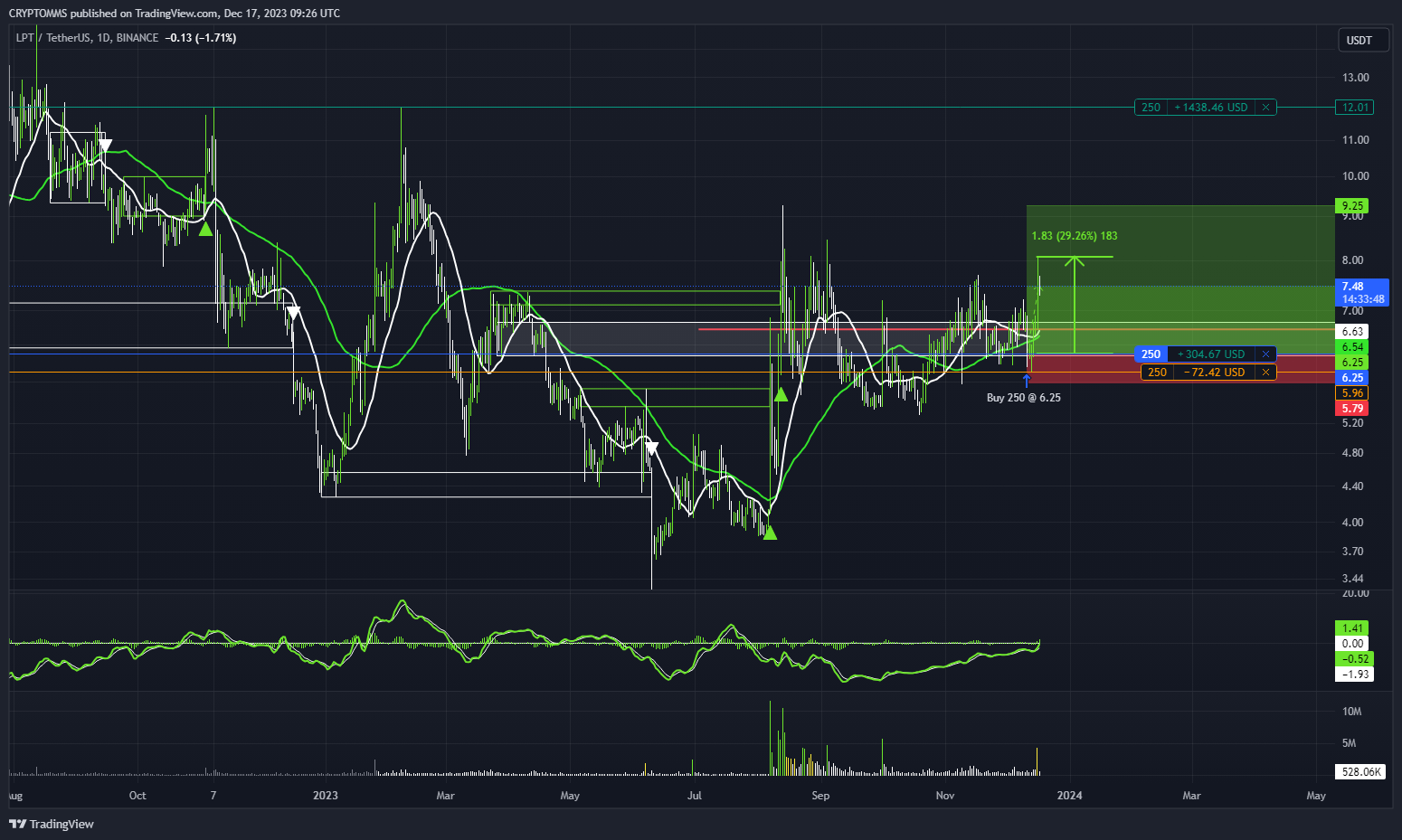Viewport: 1402px width, 840px height.
Task: Click the 2023 label on the time axis
Action: click(325, 796)
